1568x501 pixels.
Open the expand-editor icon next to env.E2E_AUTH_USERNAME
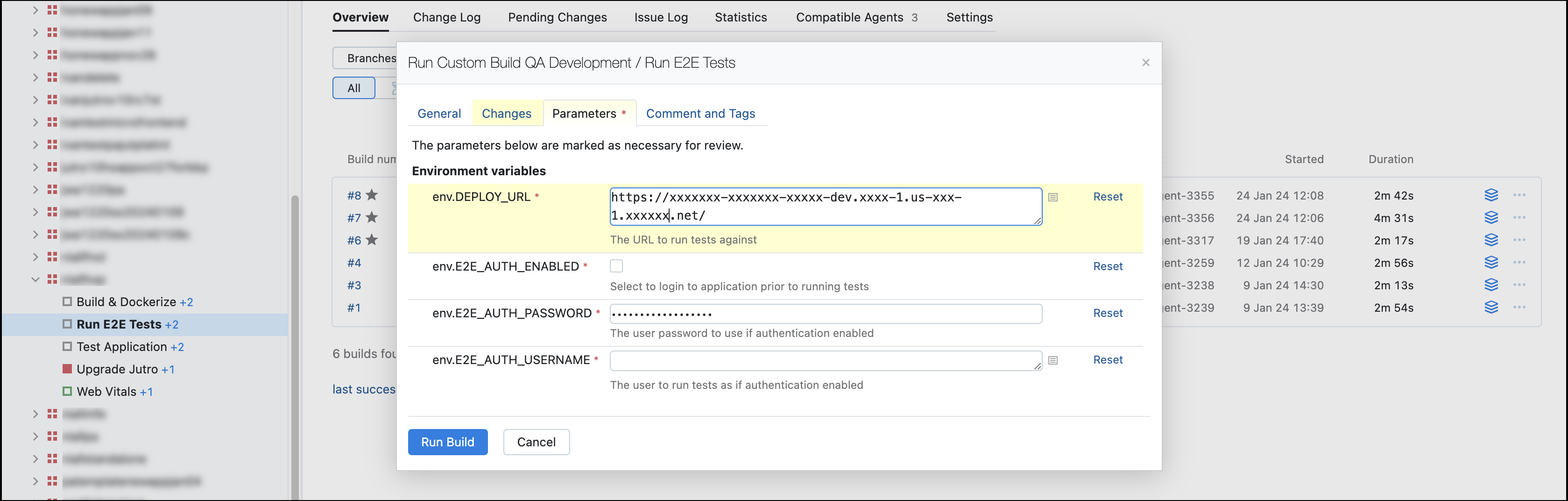[x=1052, y=360]
